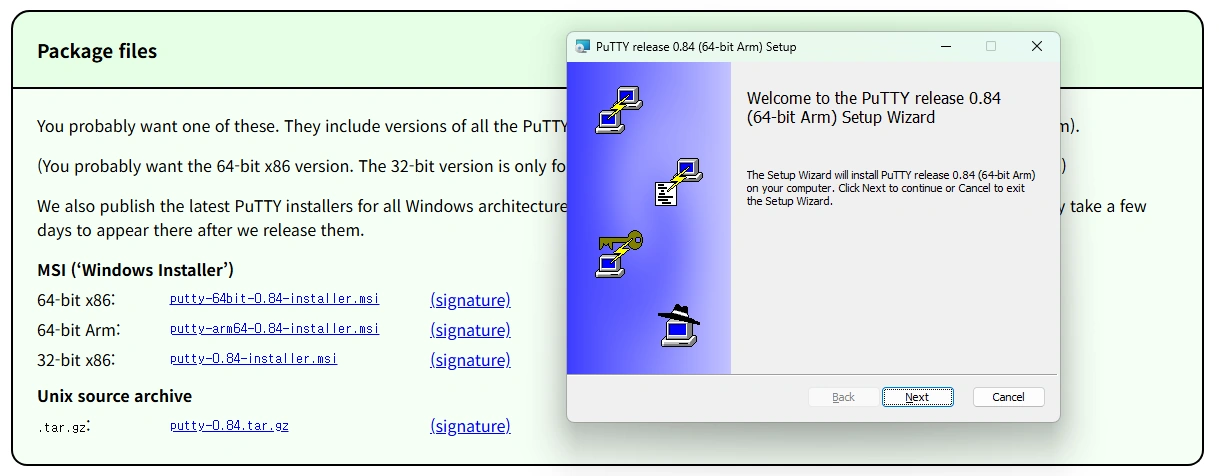Click the '32-bit x86:' label

(x=76, y=360)
